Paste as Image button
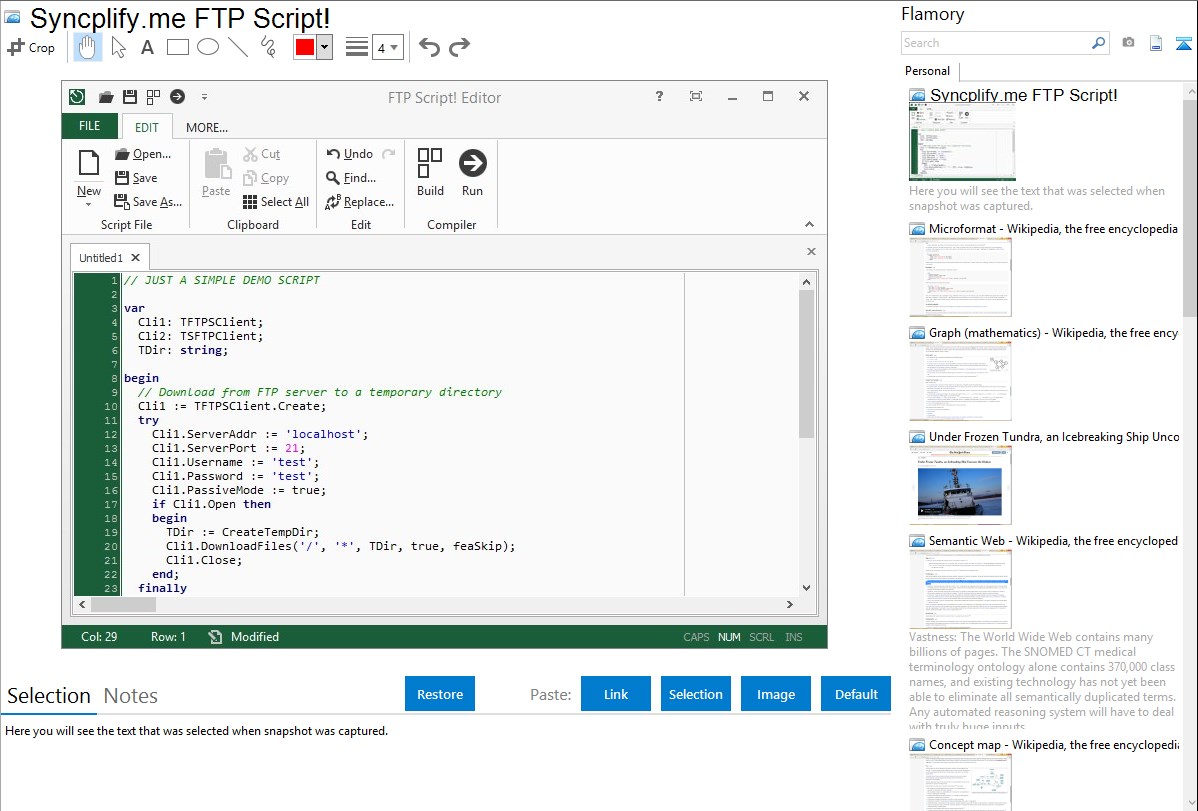 click(x=775, y=693)
